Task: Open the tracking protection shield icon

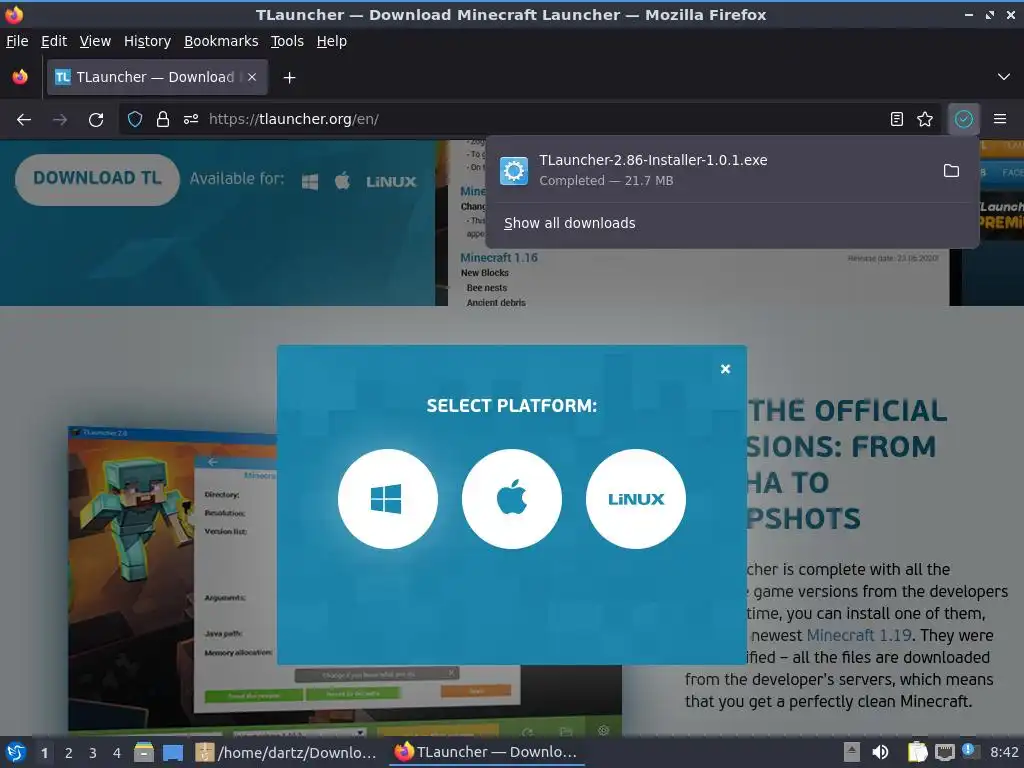Action: click(135, 120)
